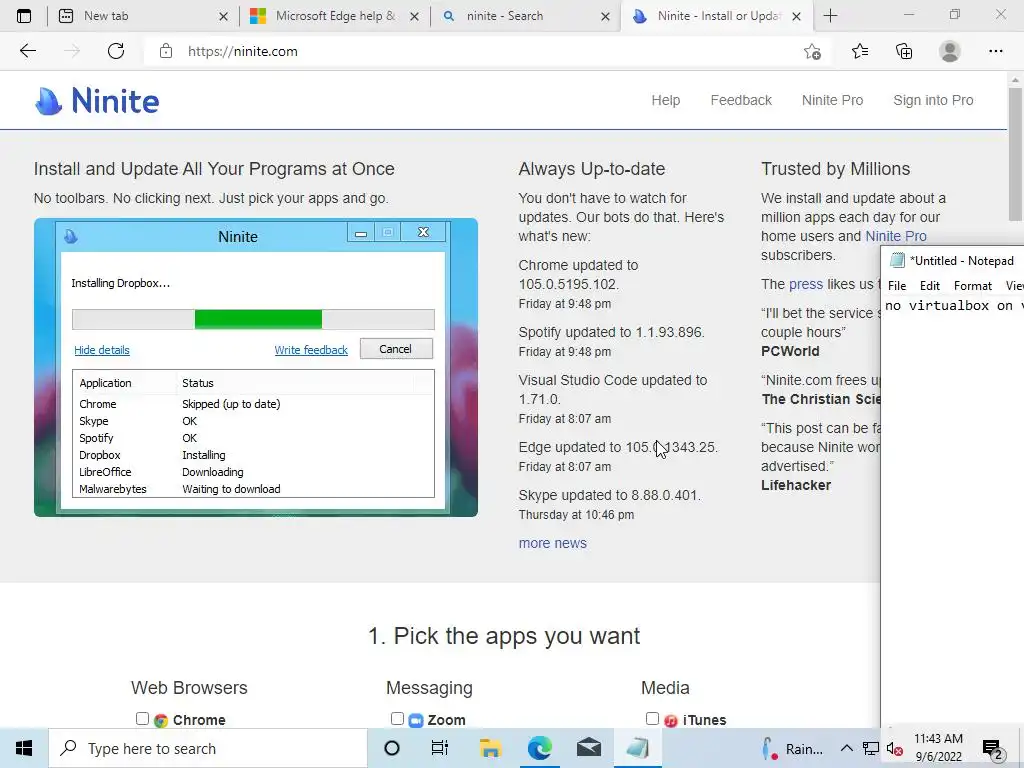
Task: Show hidden system tray icons
Action: click(846, 748)
